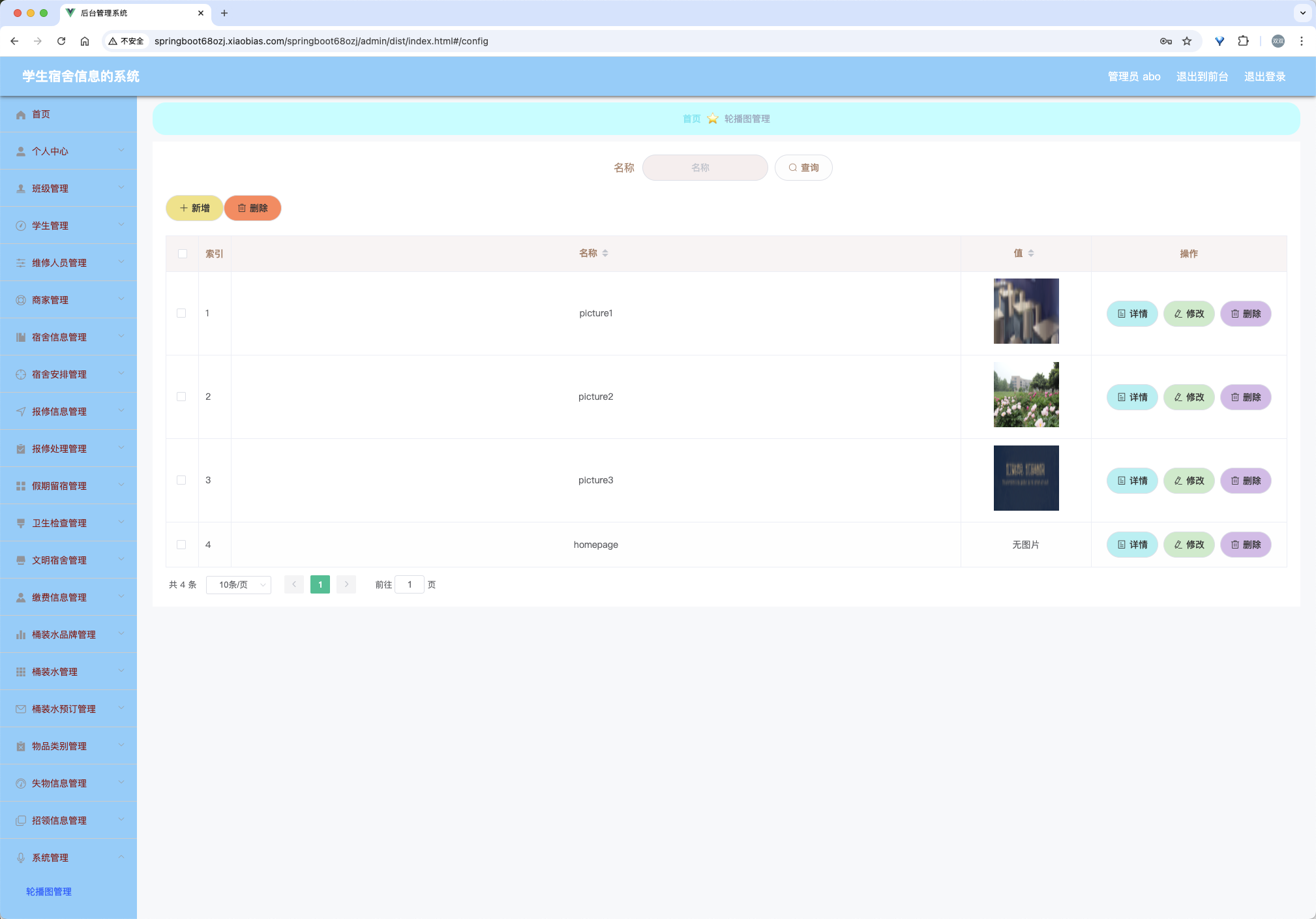Open the 10条/页 page size dropdown
Image resolution: width=1316 pixels, height=919 pixels.
coord(239,585)
